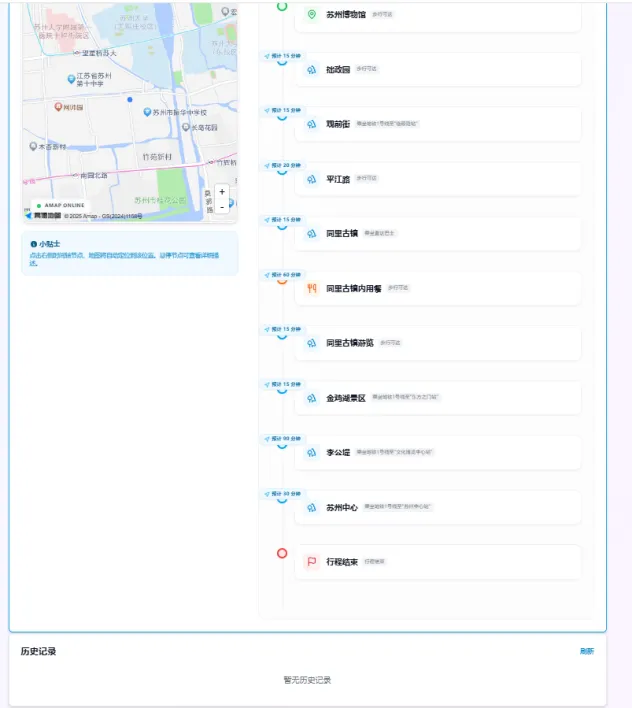Click the AMAP ONLINE status badge
This screenshot has height=708, width=632.
(60, 205)
